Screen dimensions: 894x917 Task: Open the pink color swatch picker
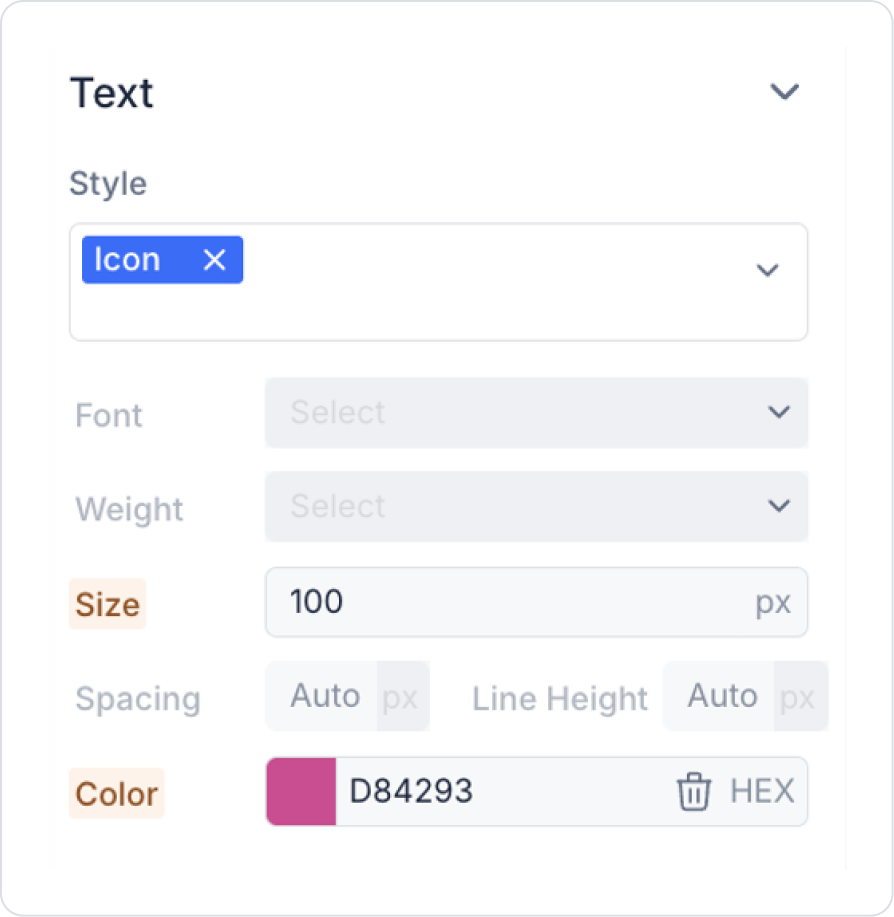click(x=301, y=791)
